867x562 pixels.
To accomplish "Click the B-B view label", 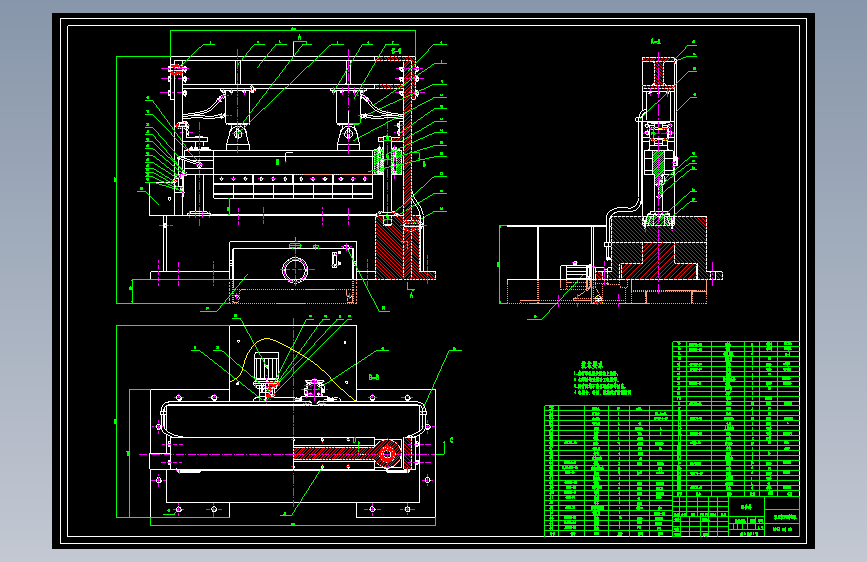I will tap(374, 377).
